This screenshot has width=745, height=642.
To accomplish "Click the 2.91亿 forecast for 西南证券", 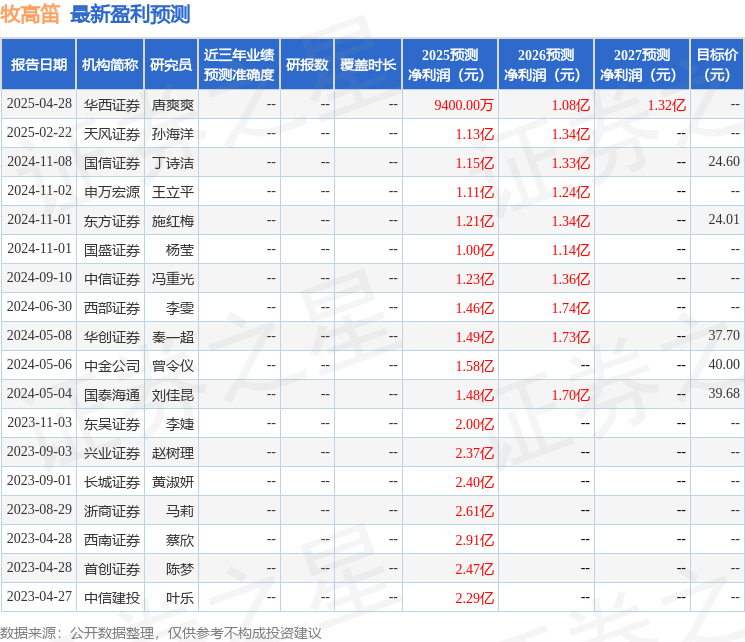I will pyautogui.click(x=474, y=540).
